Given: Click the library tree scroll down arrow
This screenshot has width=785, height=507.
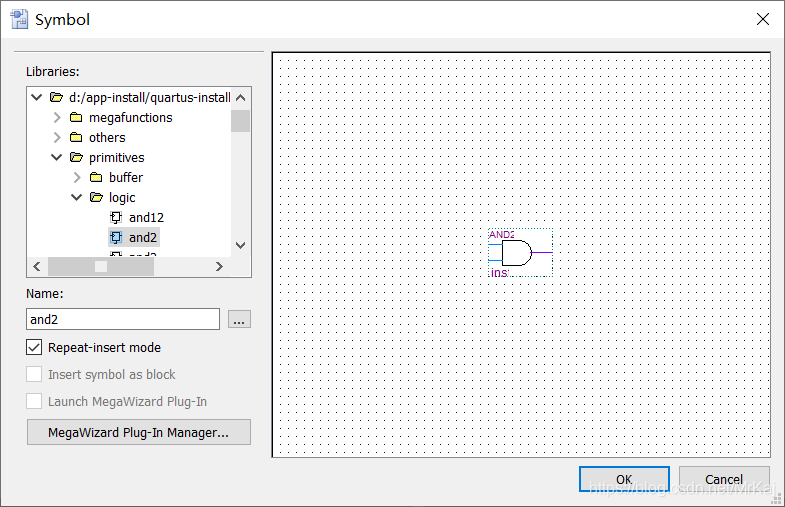Looking at the screenshot, I should (x=241, y=245).
